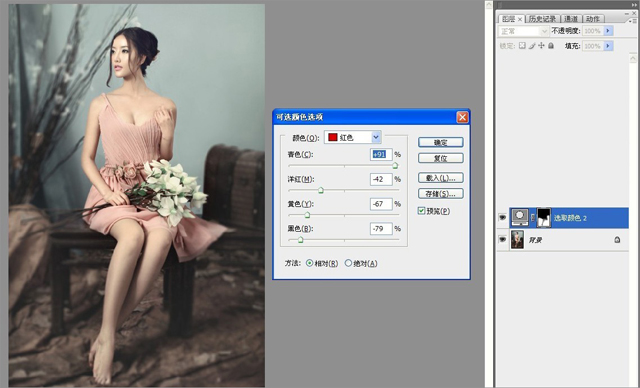Click the lock all padlock icon

(x=551, y=46)
